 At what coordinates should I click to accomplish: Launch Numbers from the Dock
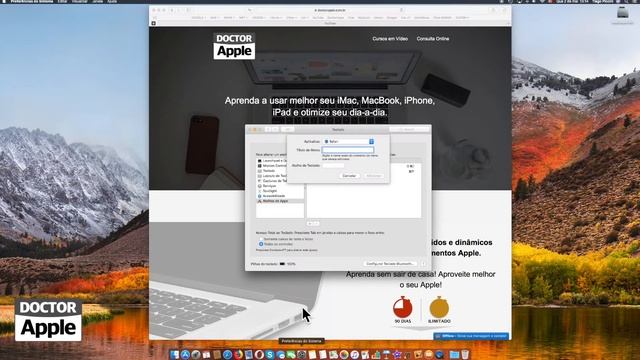(x=376, y=355)
